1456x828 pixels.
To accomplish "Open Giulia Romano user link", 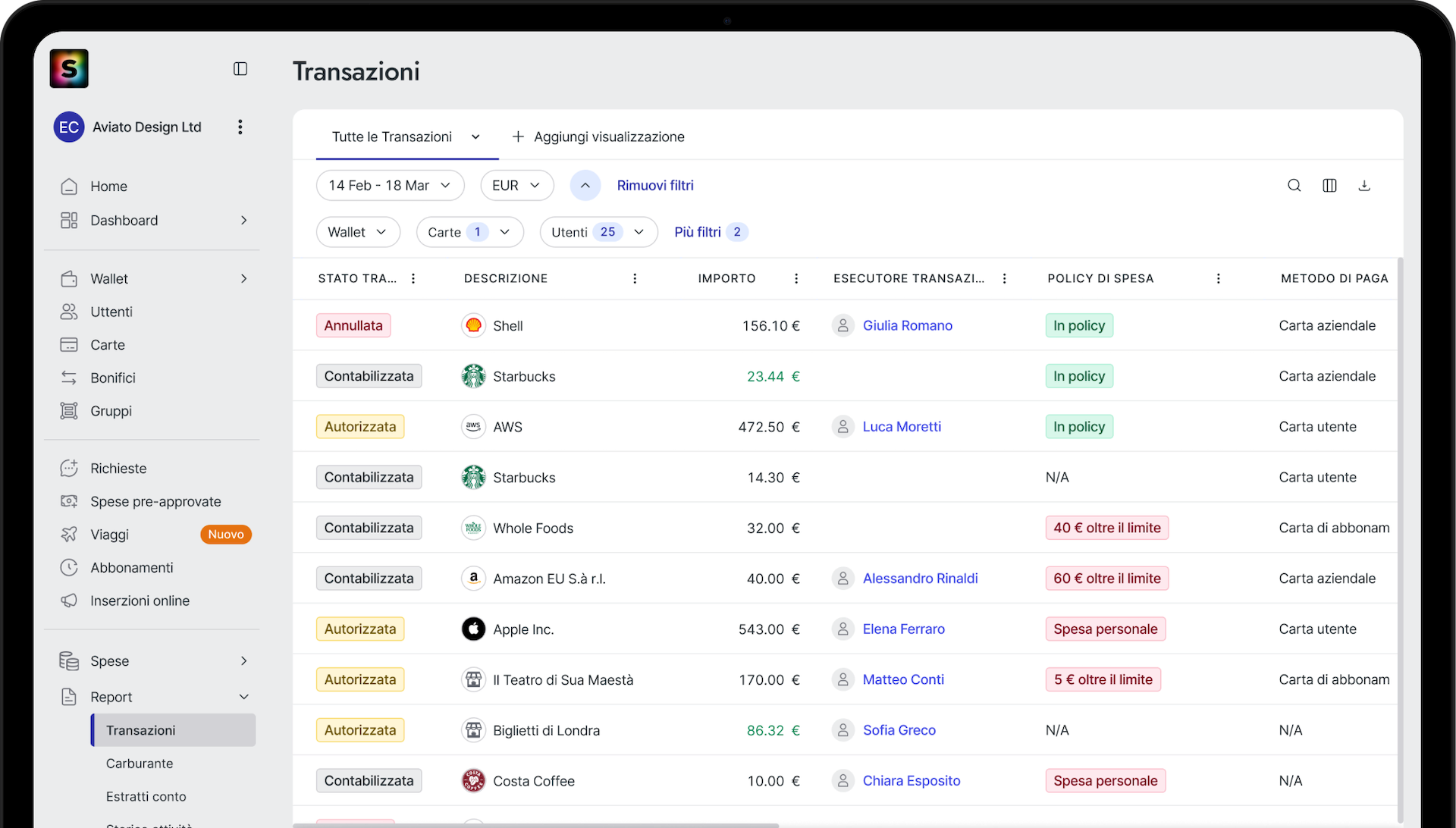I will pyautogui.click(x=907, y=326).
